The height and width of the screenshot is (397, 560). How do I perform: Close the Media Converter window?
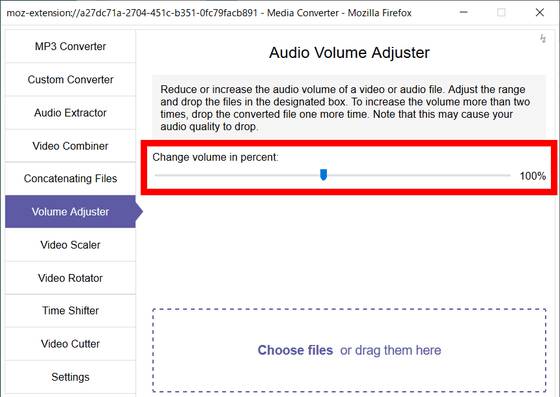(x=540, y=12)
